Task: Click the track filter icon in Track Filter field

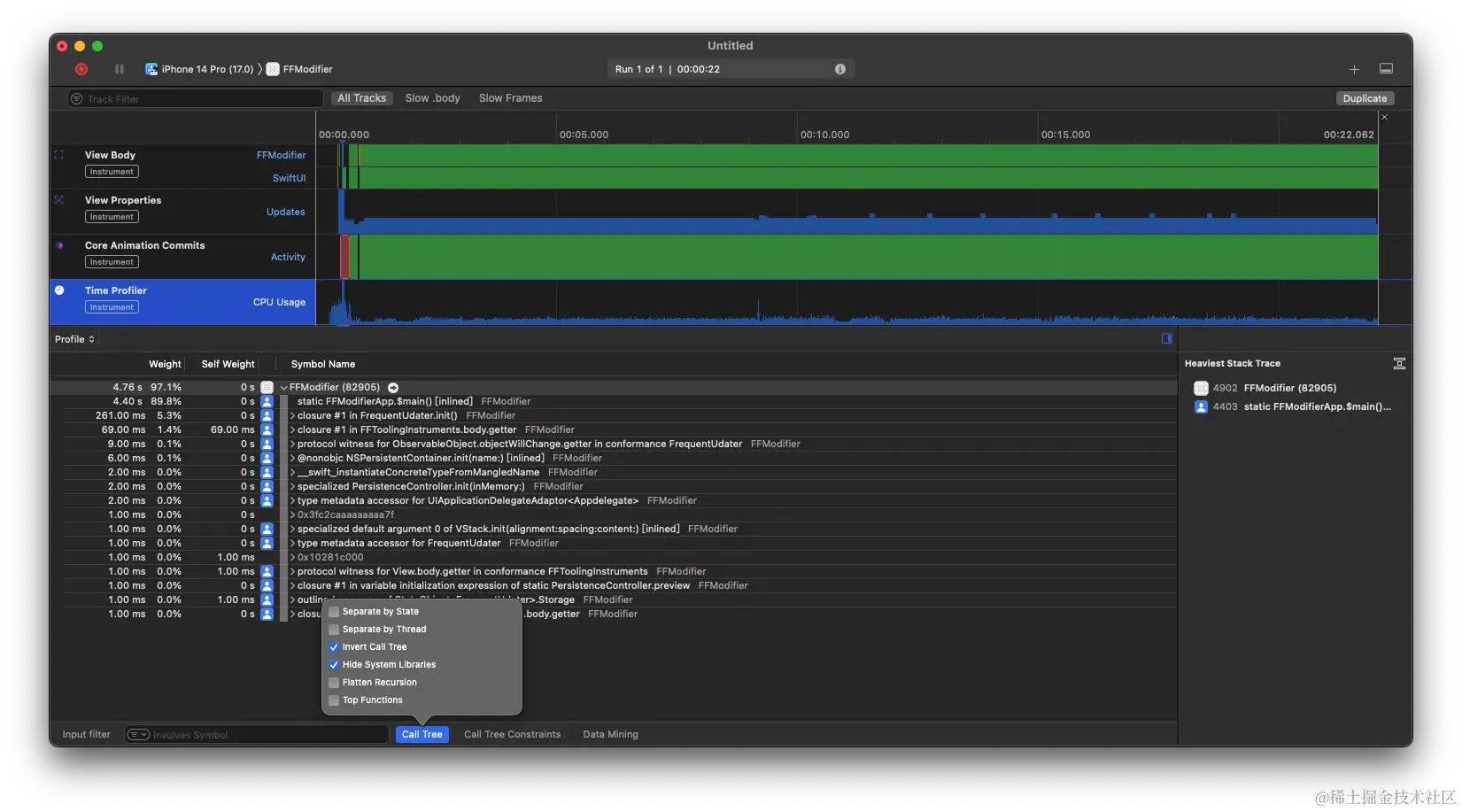Action: click(x=77, y=99)
